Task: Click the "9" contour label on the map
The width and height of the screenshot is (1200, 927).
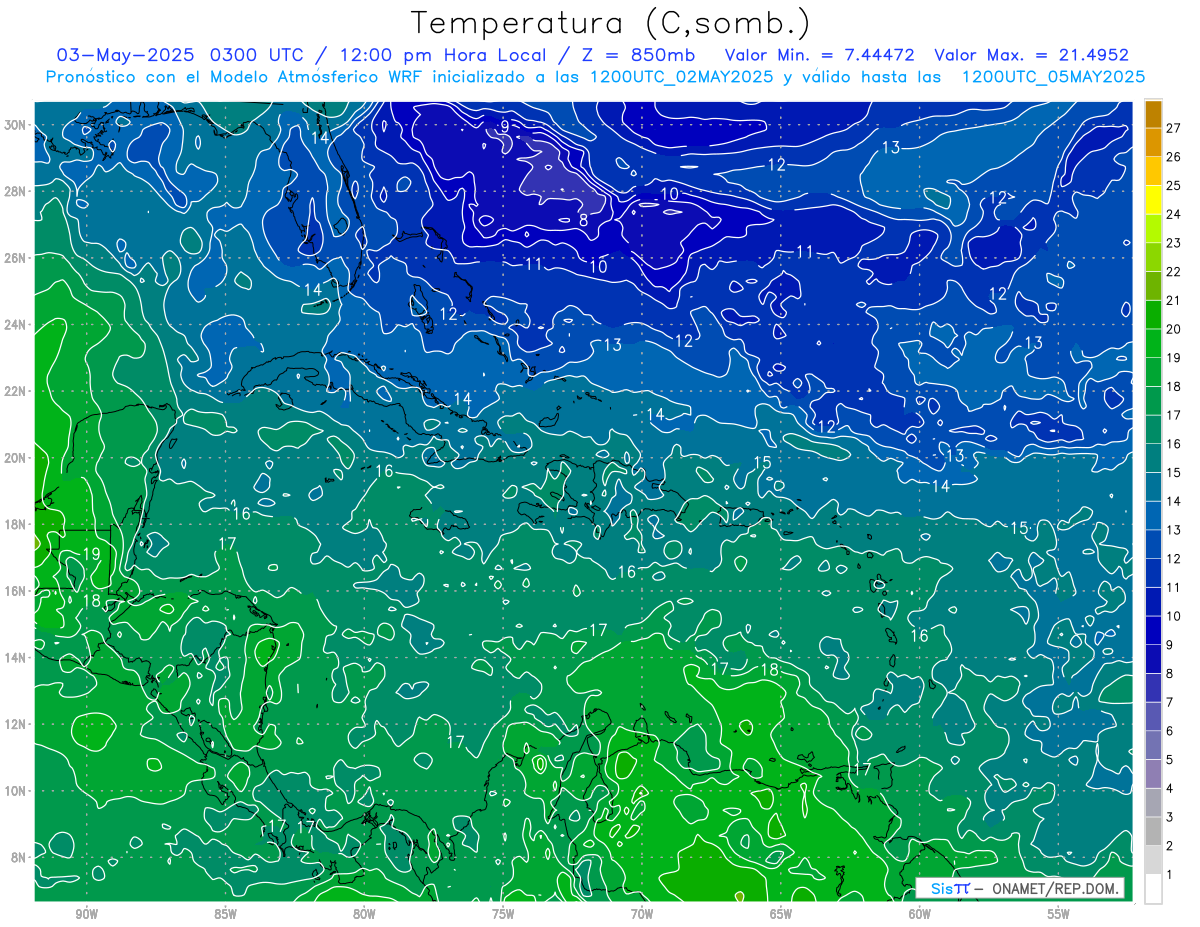Action: click(505, 126)
